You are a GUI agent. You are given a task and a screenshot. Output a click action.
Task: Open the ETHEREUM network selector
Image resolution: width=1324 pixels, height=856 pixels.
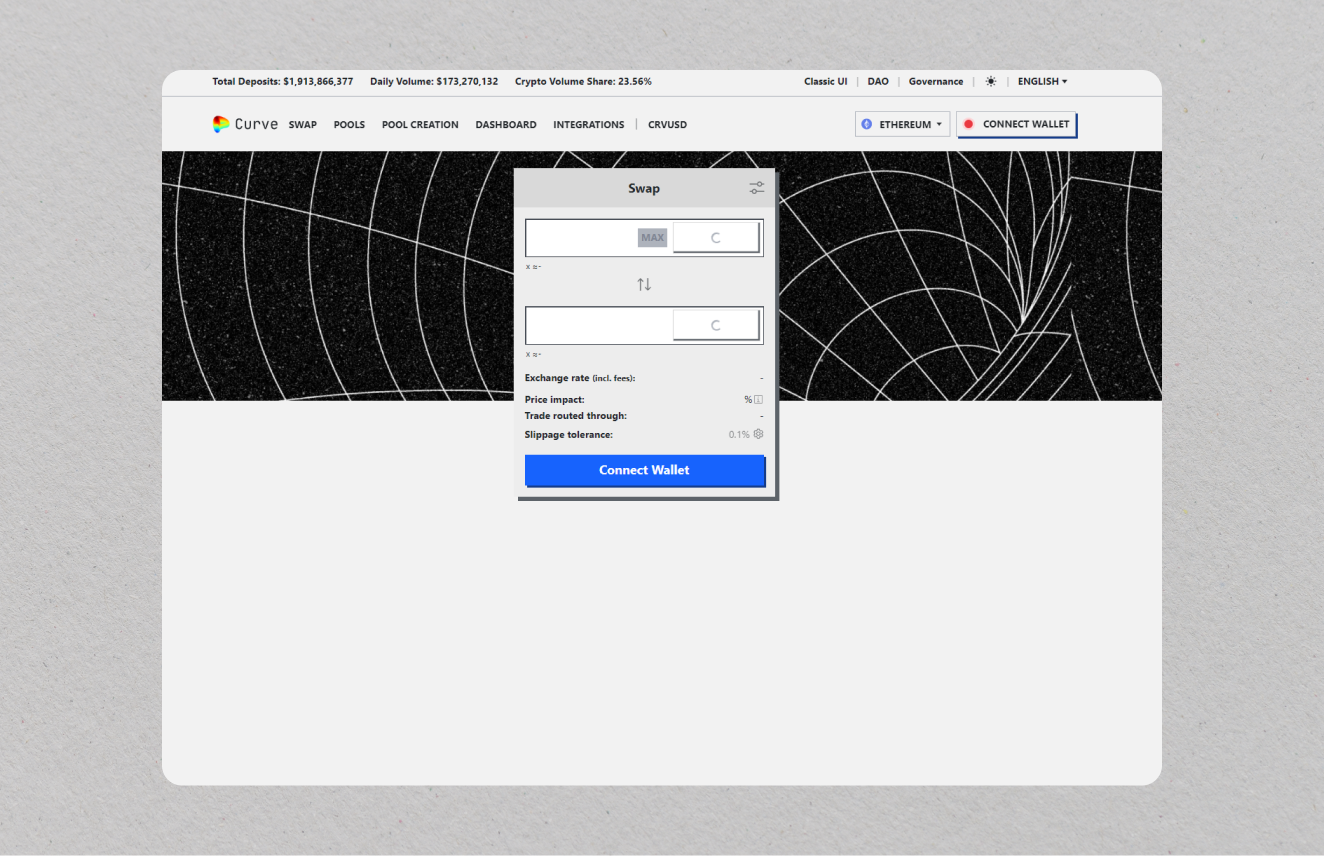click(902, 124)
